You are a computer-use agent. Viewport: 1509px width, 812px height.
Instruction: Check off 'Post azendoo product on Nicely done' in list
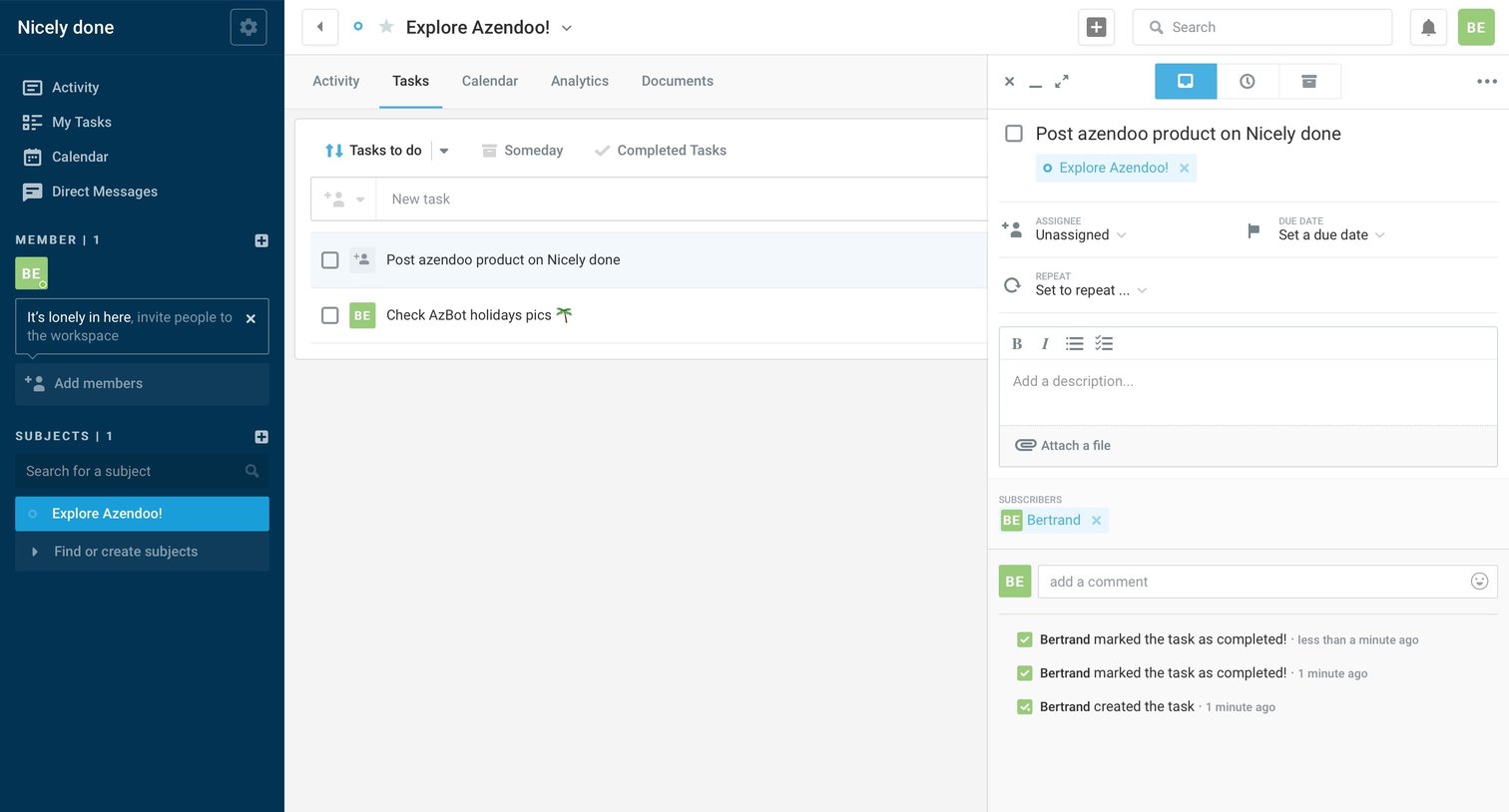(x=330, y=260)
